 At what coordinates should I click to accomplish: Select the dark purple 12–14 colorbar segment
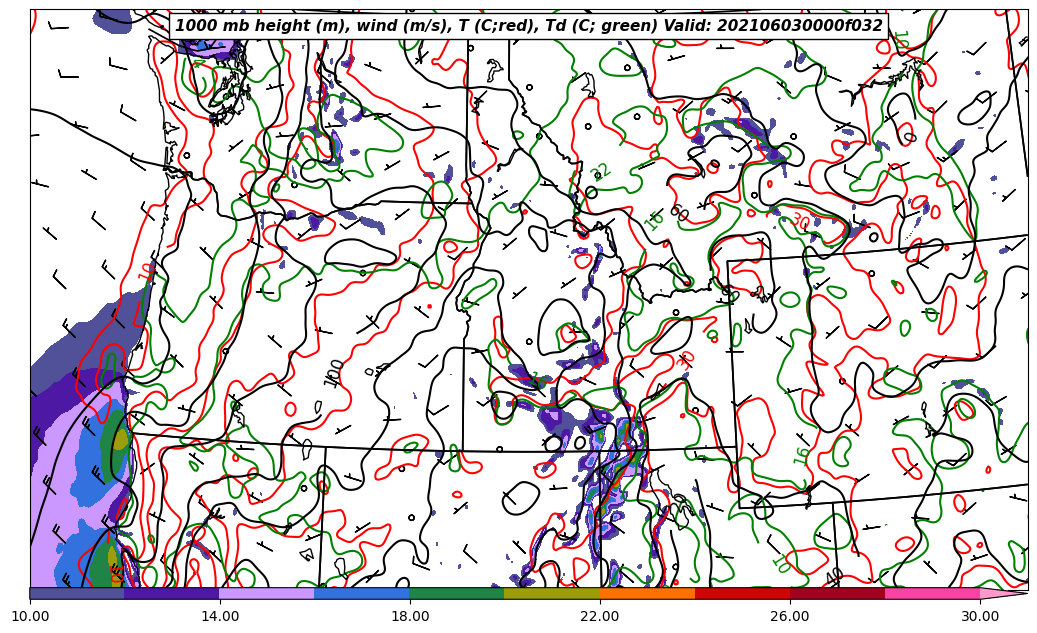pos(172,593)
